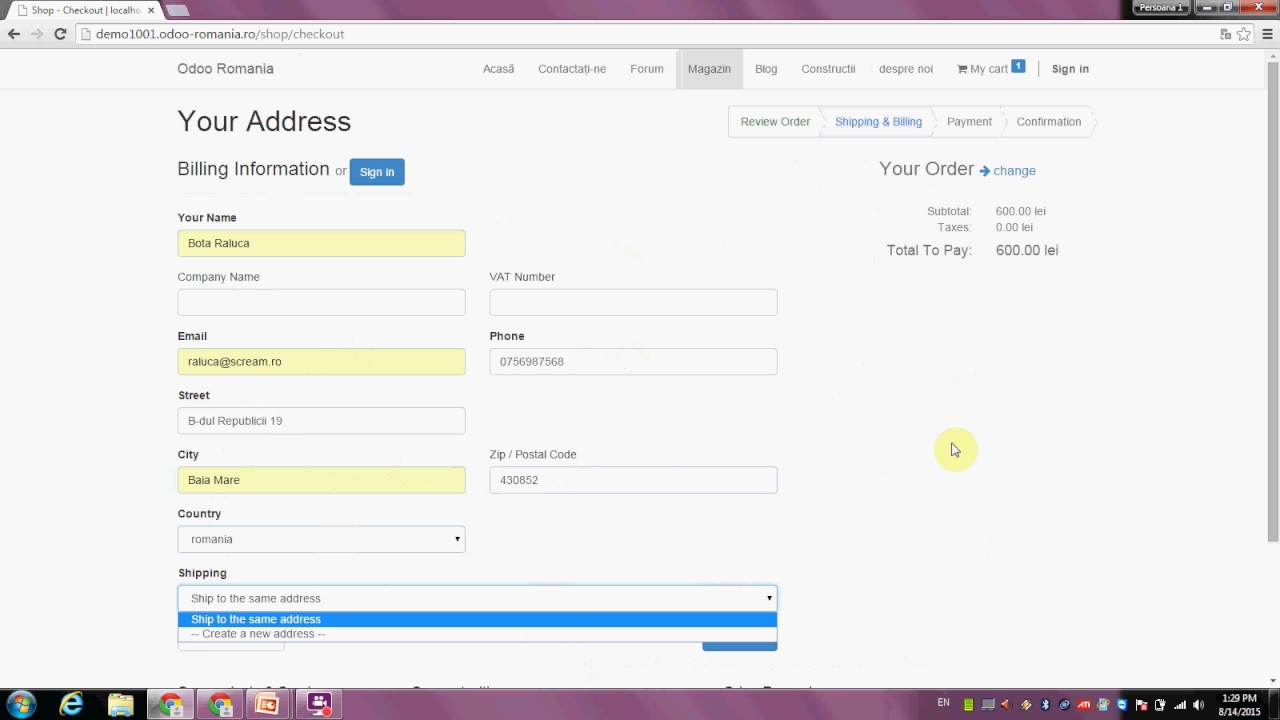Viewport: 1280px width, 720px height.
Task: Click the Street input field
Action: [x=321, y=420]
